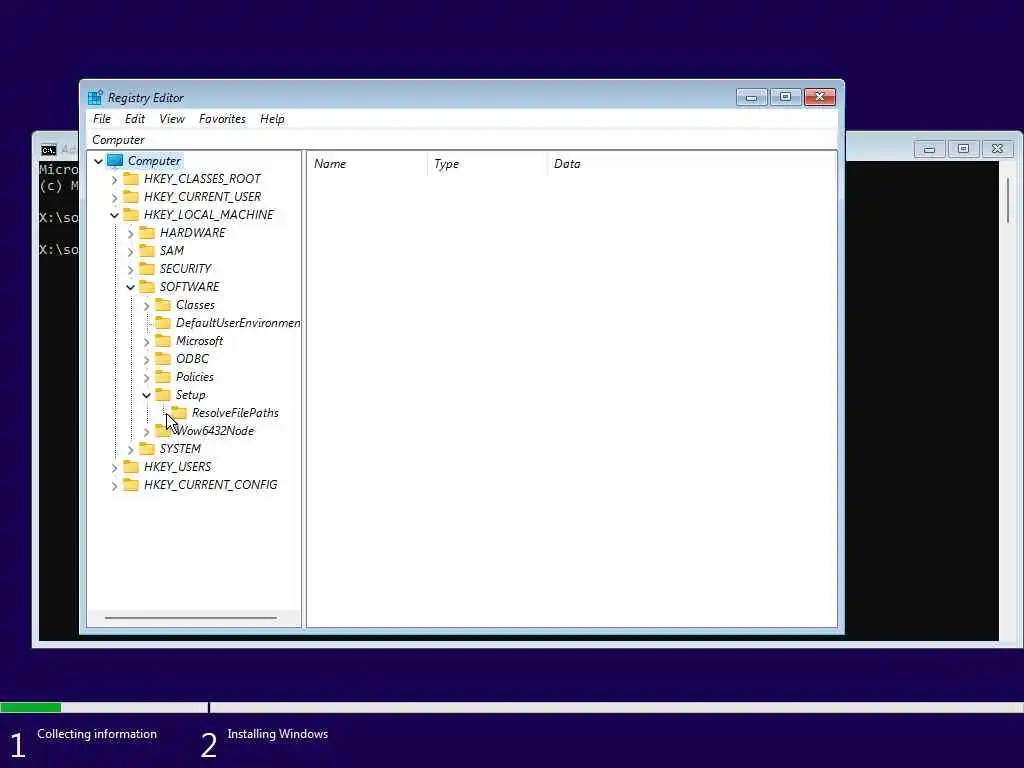Click the ODBC folder icon
The width and height of the screenshot is (1024, 768).
(163, 359)
